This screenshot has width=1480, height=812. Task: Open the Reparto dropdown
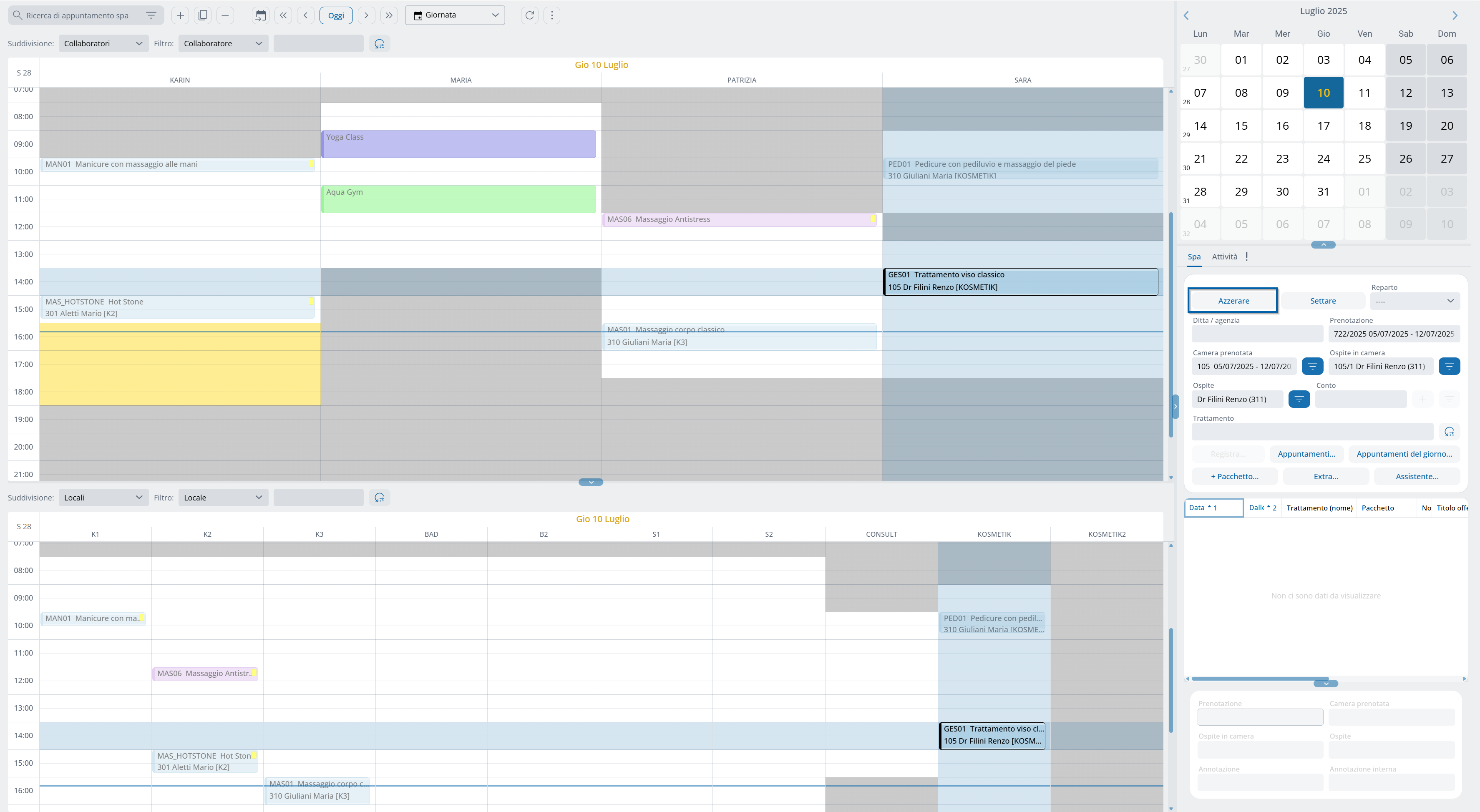(1415, 301)
